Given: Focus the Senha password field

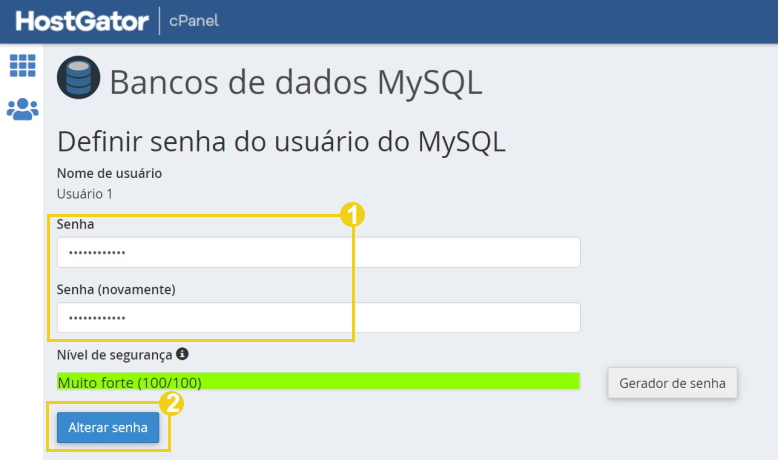Looking at the screenshot, I should pyautogui.click(x=319, y=252).
